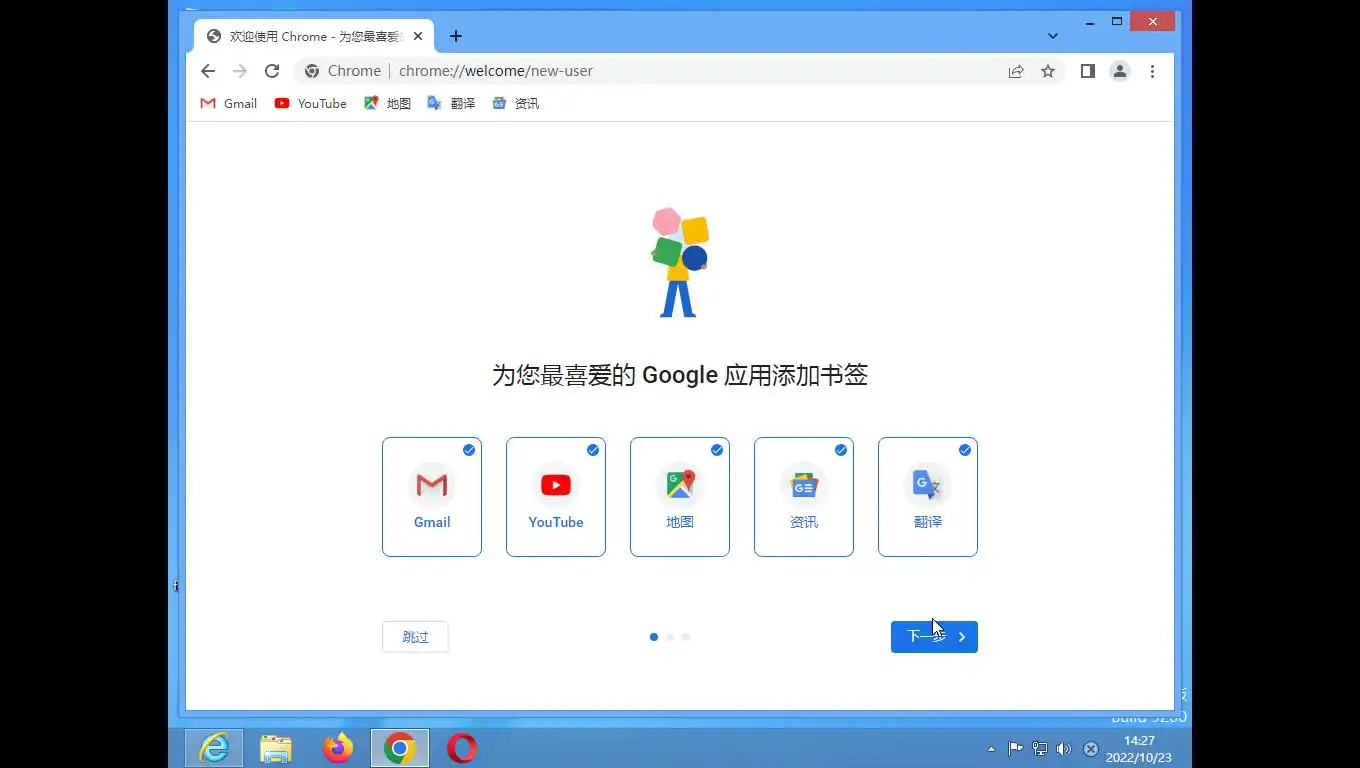Screen dimensions: 1360x768
Task: Launch Opera from taskbar
Action: click(461, 748)
